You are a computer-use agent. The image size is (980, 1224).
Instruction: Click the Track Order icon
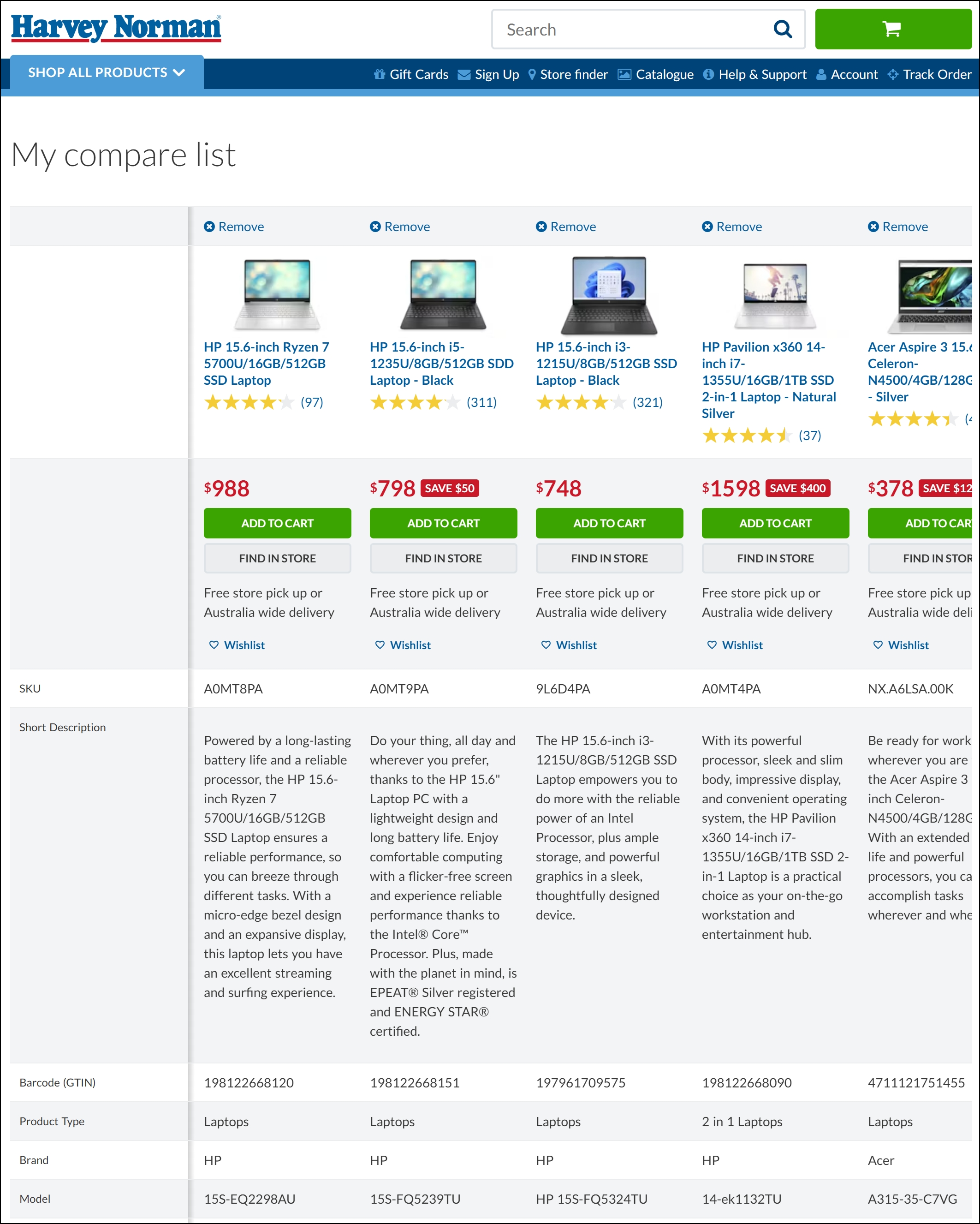click(x=893, y=74)
